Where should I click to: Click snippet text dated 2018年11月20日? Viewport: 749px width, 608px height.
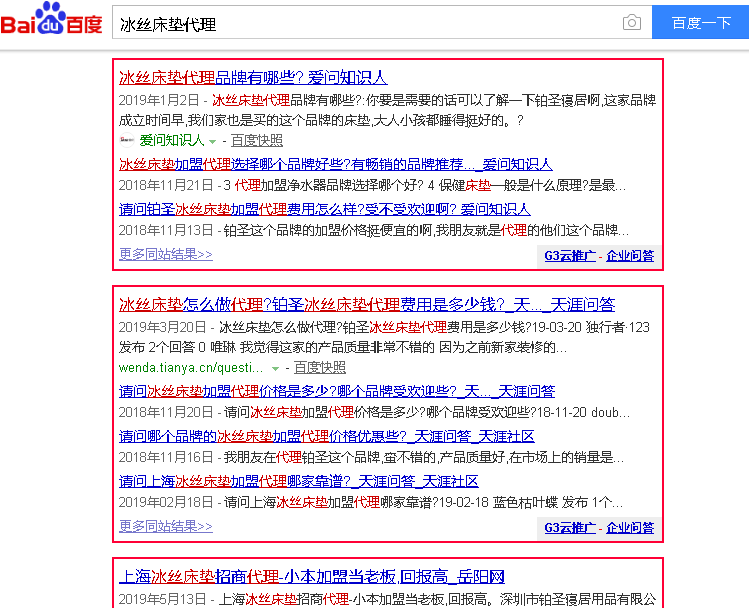click(x=374, y=413)
